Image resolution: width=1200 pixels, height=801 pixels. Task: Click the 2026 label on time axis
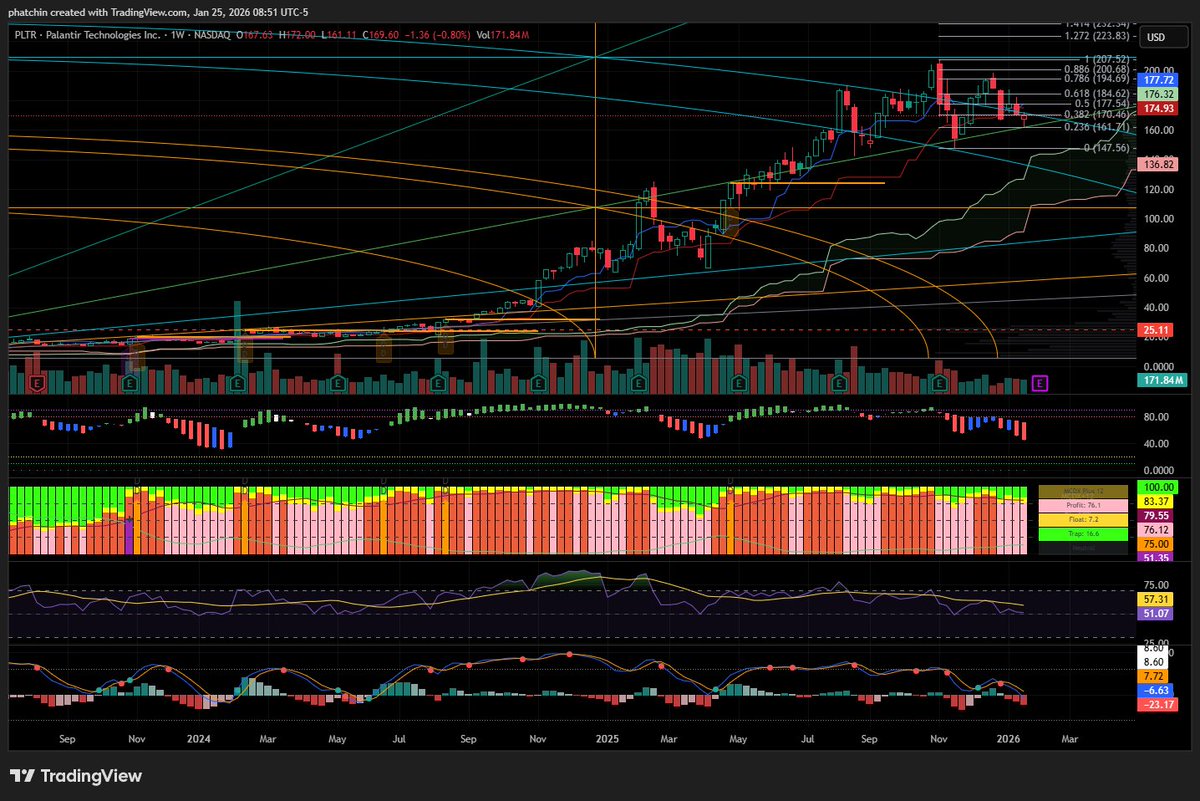click(x=1008, y=739)
